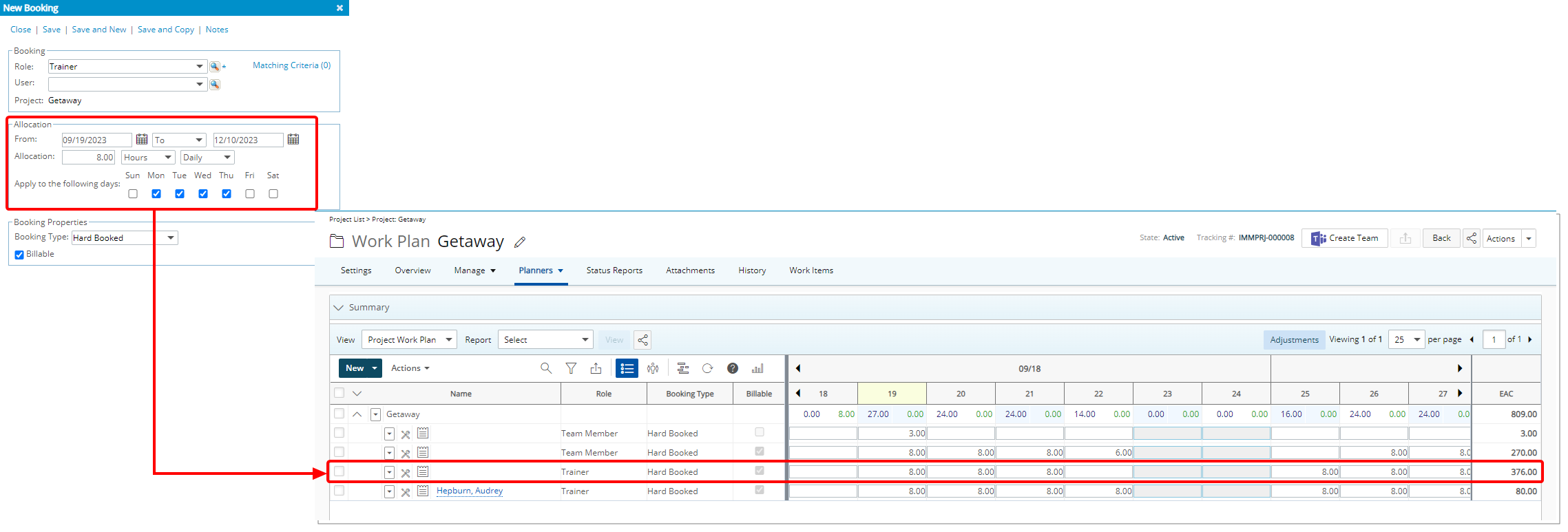Click the Allocation 8.00 input field
The width and height of the screenshot is (1568, 532).
(x=88, y=158)
